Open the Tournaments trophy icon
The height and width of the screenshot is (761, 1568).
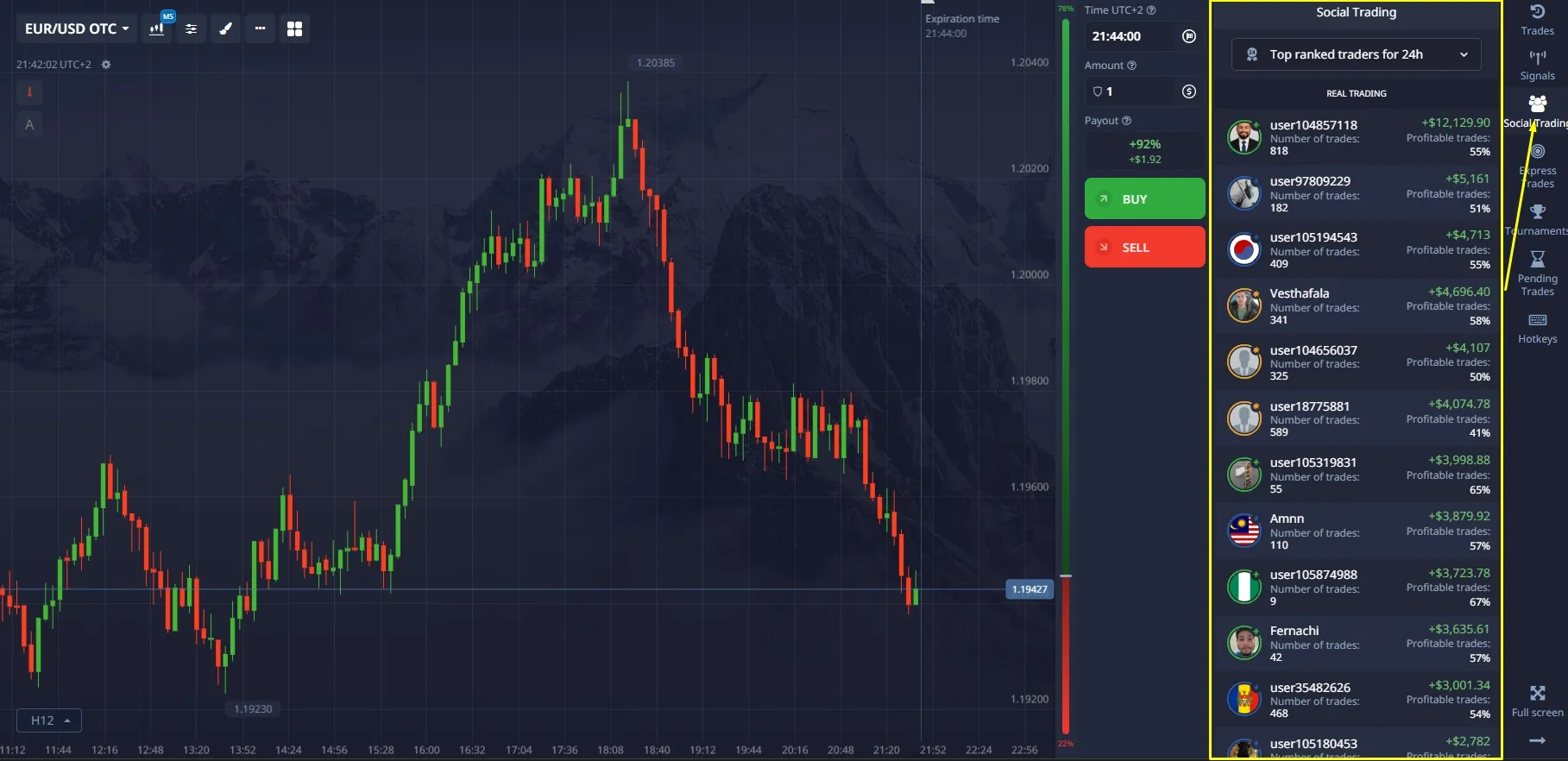click(x=1537, y=219)
